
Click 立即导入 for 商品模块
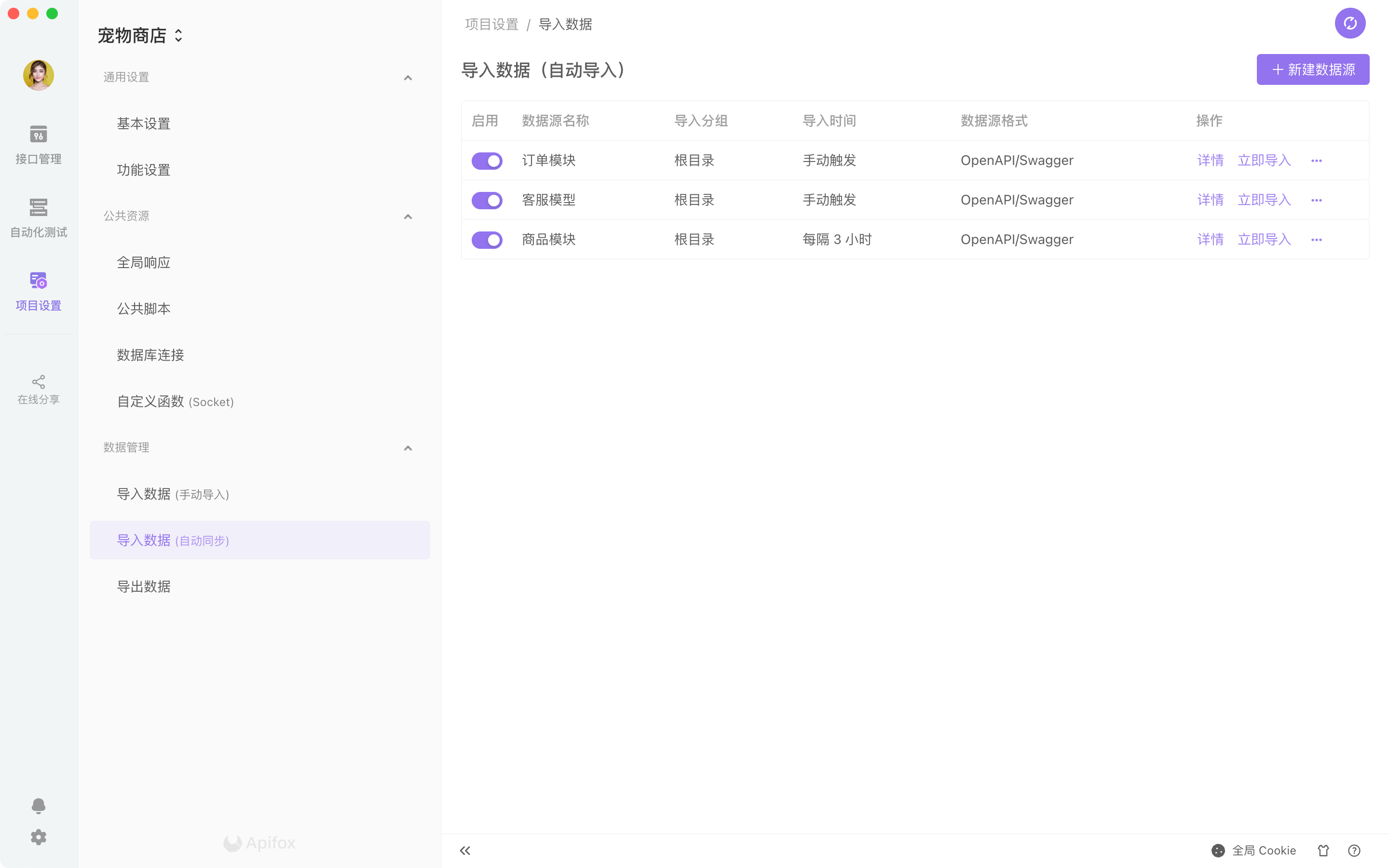click(x=1264, y=239)
